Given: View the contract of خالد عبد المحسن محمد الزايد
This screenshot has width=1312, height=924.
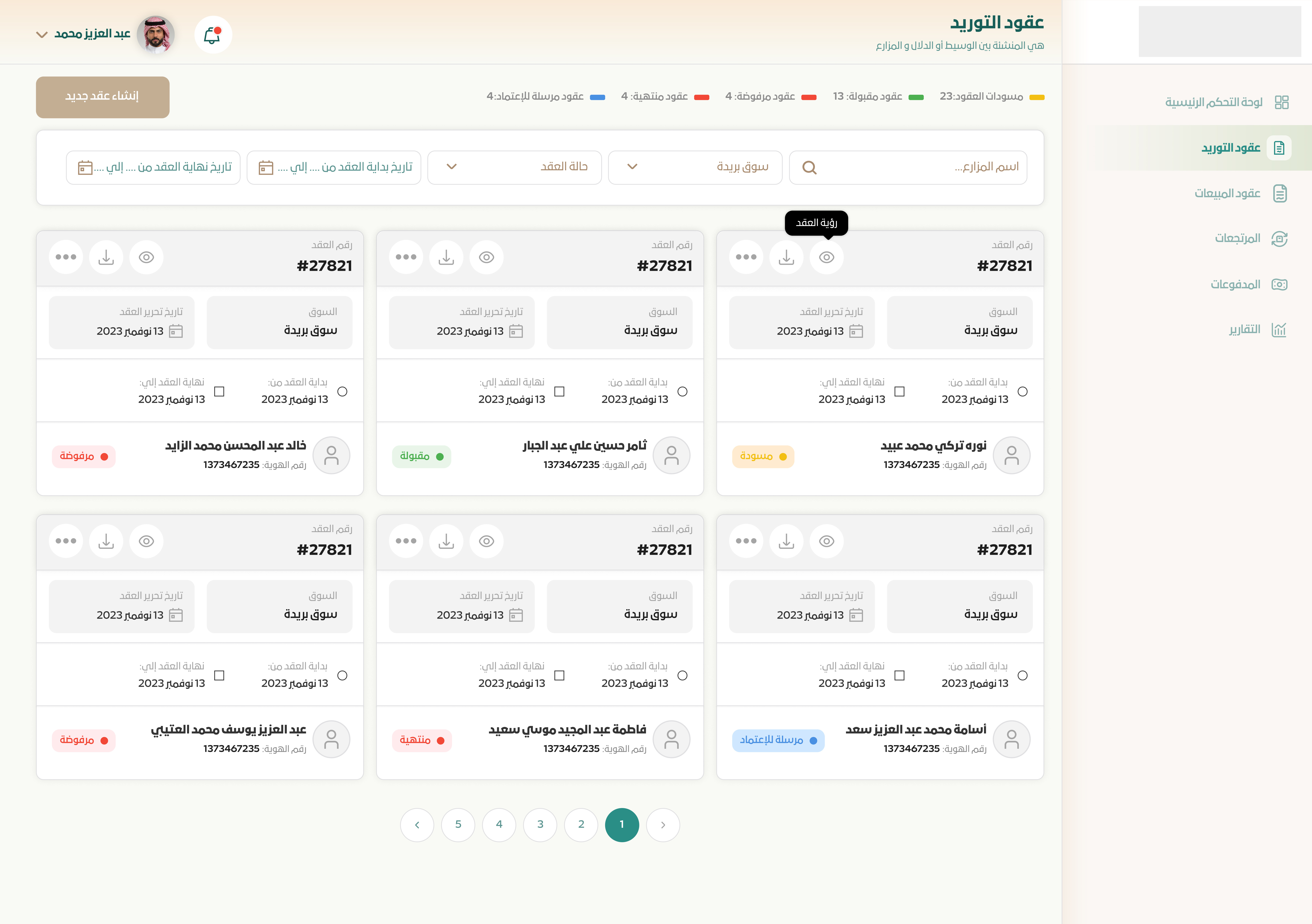Looking at the screenshot, I should [146, 257].
